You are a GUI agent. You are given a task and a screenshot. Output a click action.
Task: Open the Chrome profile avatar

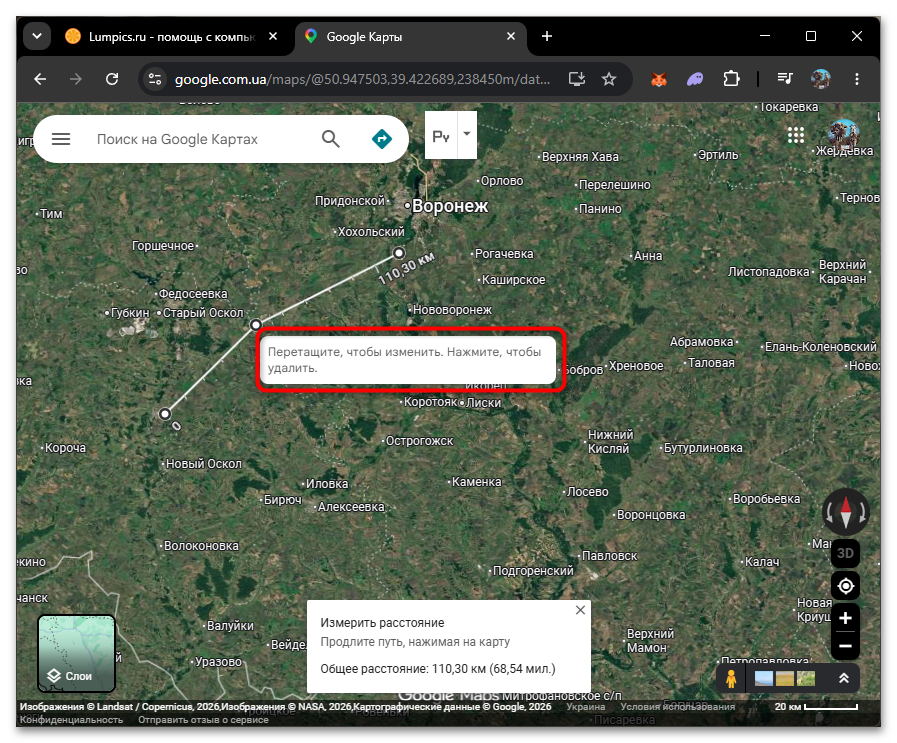coord(821,79)
